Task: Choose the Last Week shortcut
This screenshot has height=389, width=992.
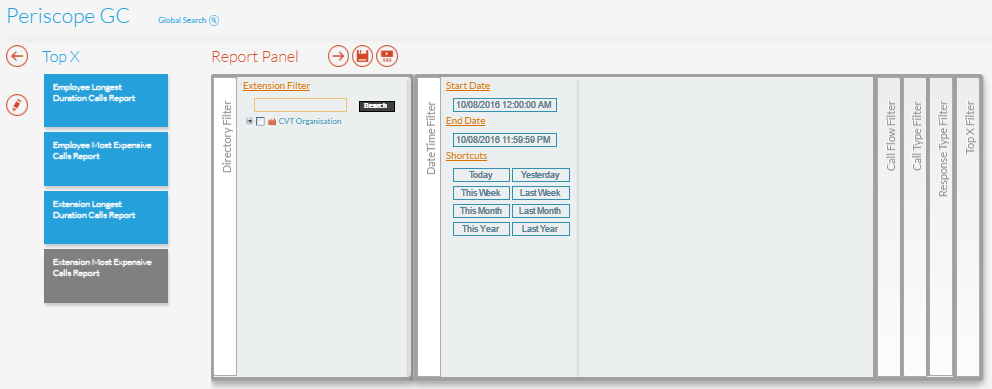Action: 540,193
